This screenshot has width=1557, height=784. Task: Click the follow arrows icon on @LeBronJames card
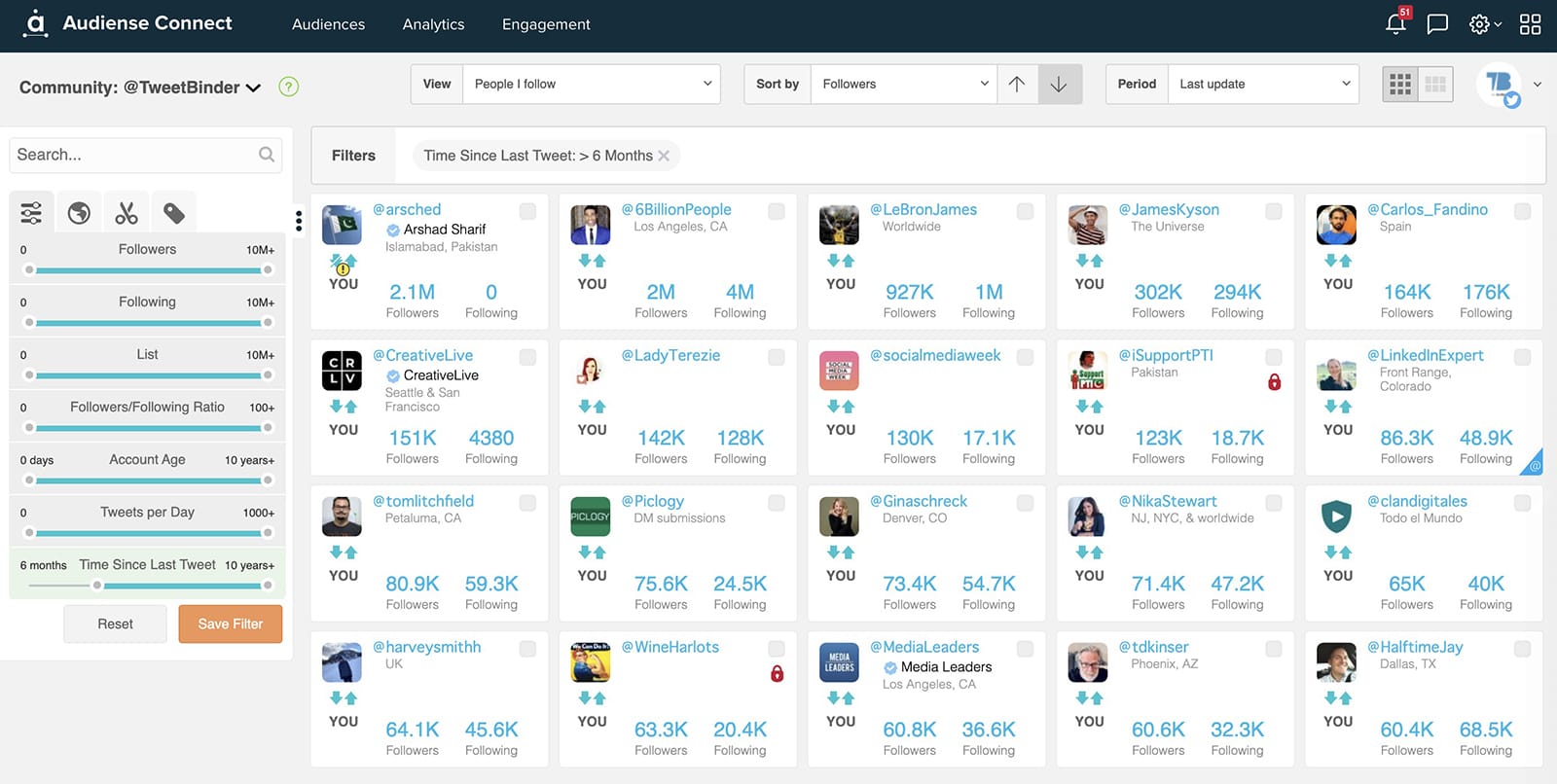(841, 261)
